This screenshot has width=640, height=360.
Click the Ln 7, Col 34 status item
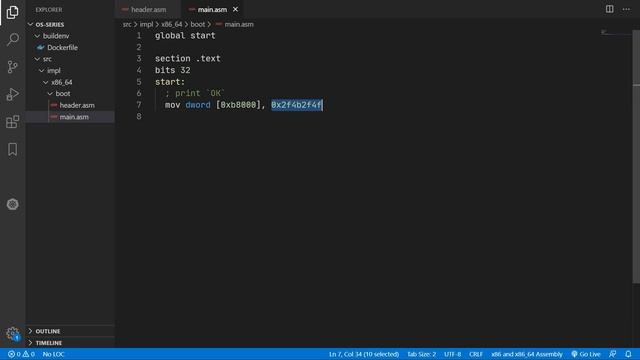pyautogui.click(x=364, y=354)
